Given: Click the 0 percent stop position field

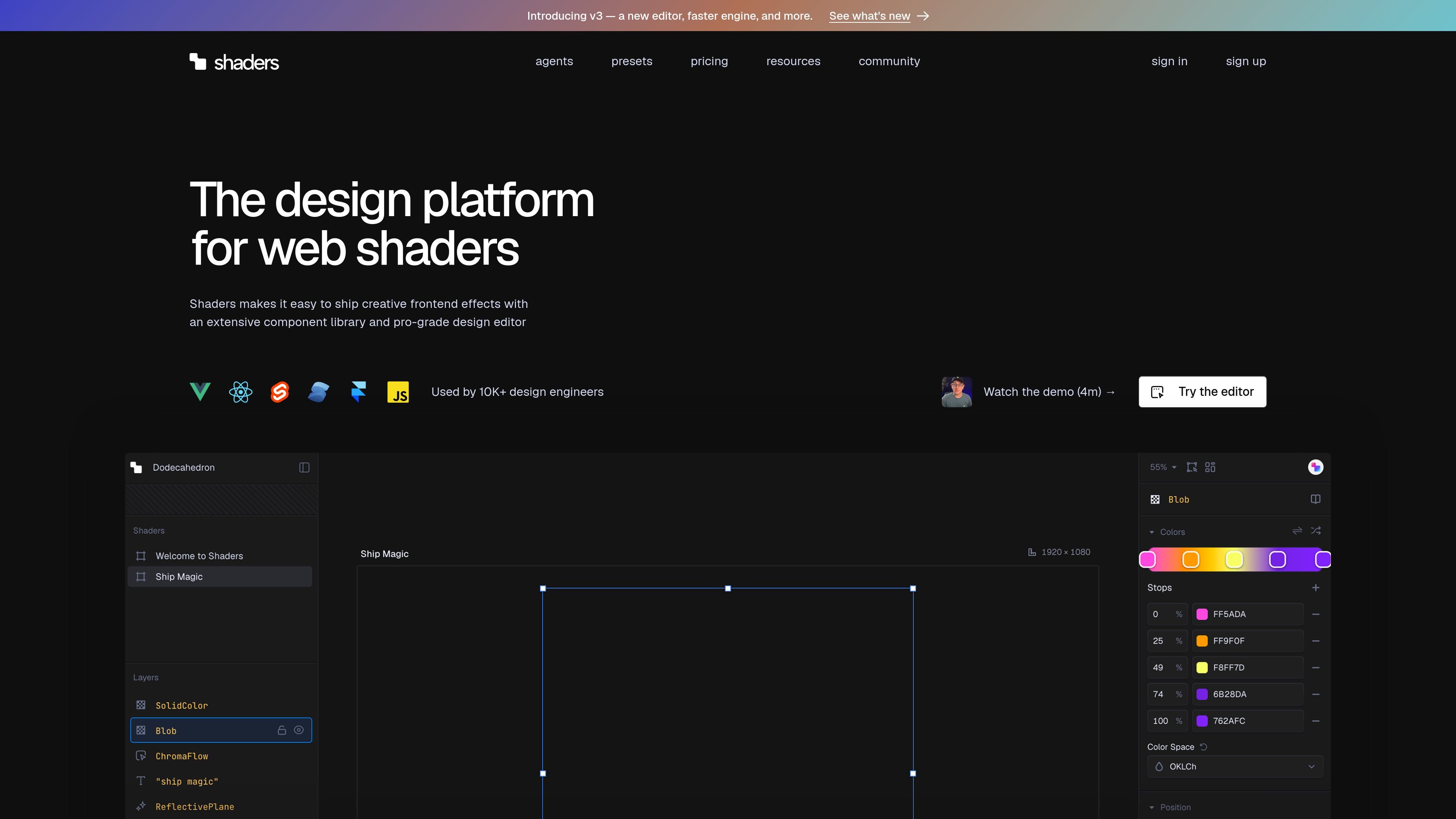Looking at the screenshot, I should [x=1168, y=614].
